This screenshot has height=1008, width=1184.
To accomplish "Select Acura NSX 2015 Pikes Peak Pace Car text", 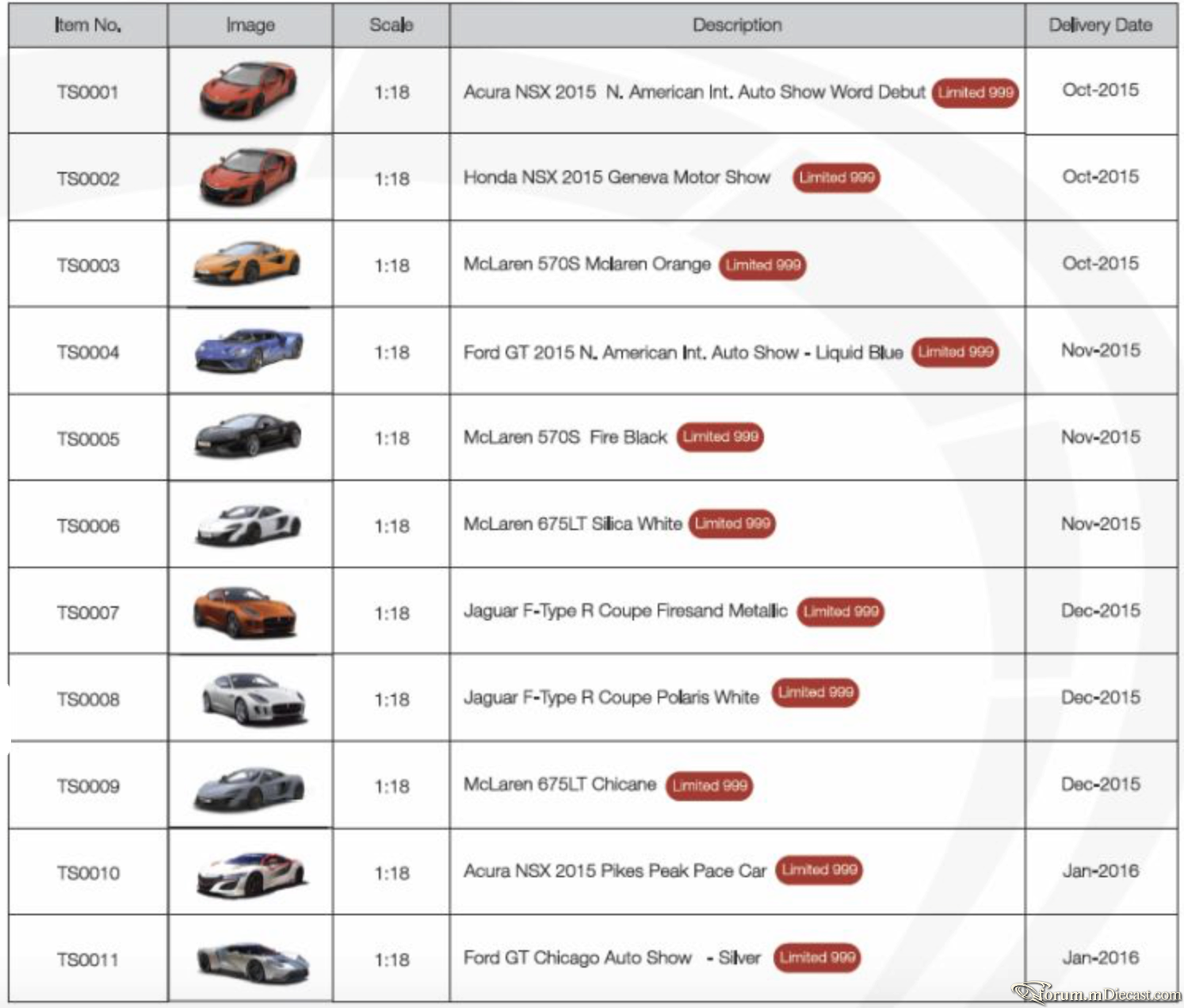I will 615,871.
